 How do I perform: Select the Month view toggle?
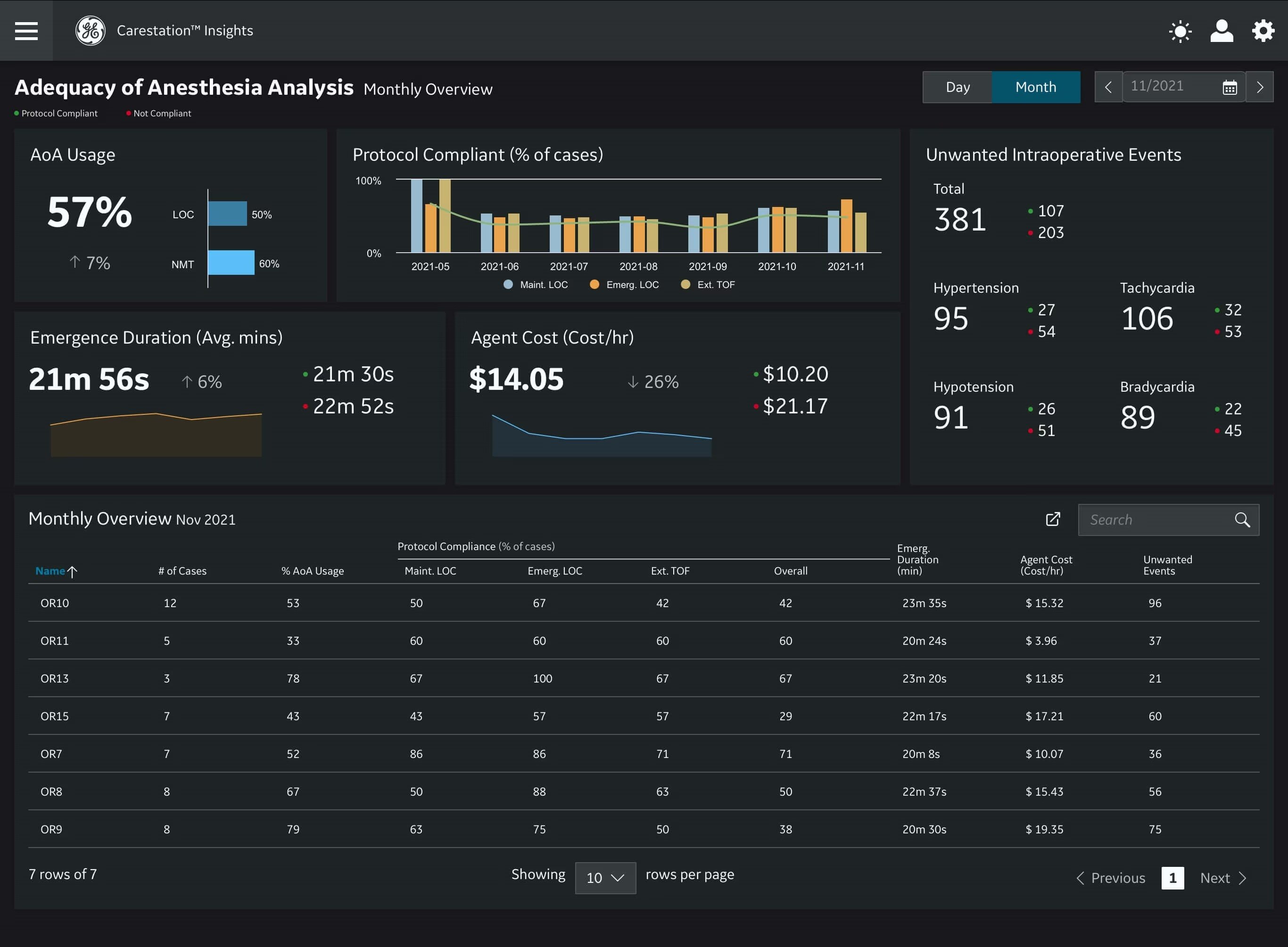click(x=1035, y=87)
